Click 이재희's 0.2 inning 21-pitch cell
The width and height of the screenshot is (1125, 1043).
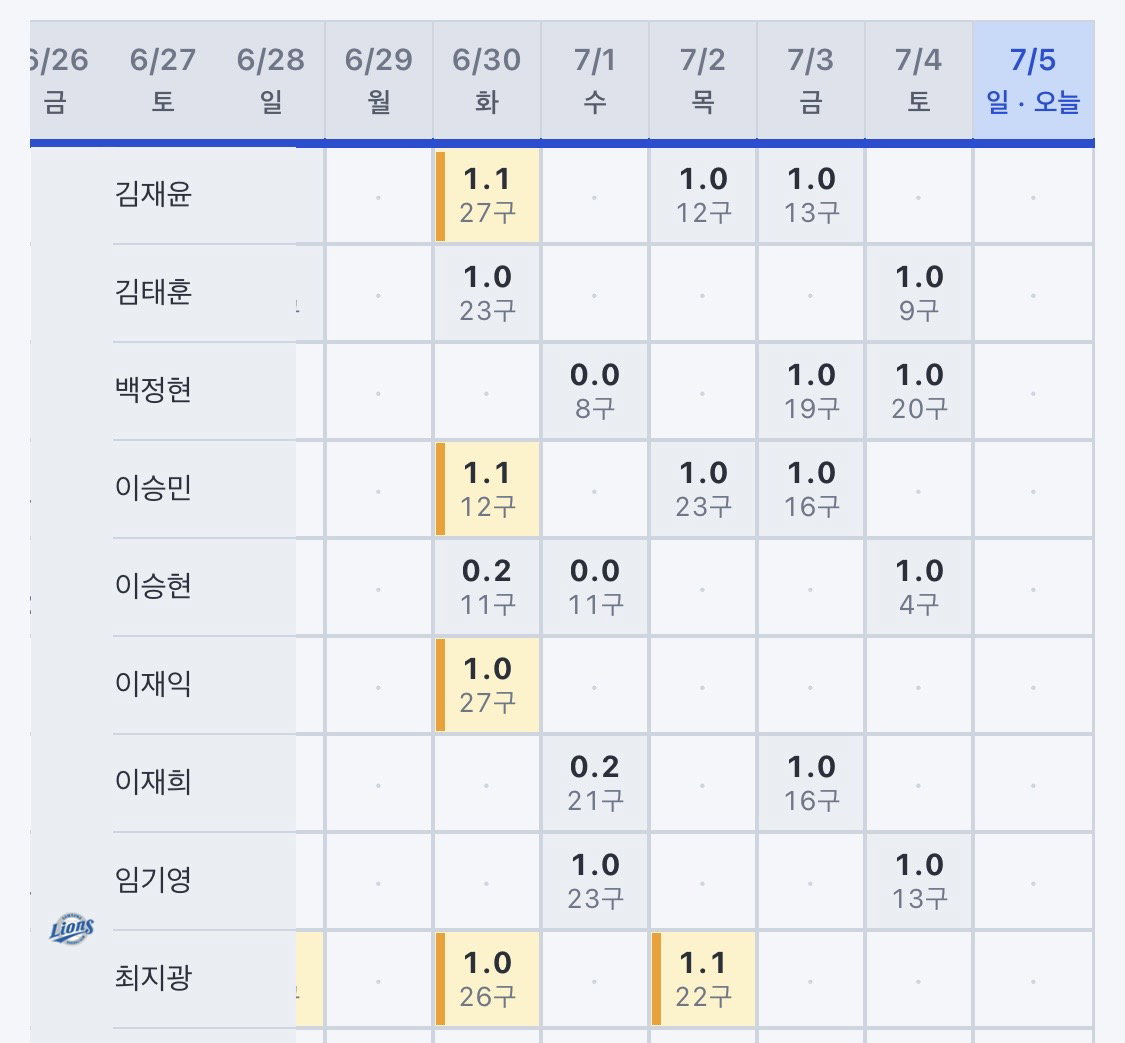point(595,783)
